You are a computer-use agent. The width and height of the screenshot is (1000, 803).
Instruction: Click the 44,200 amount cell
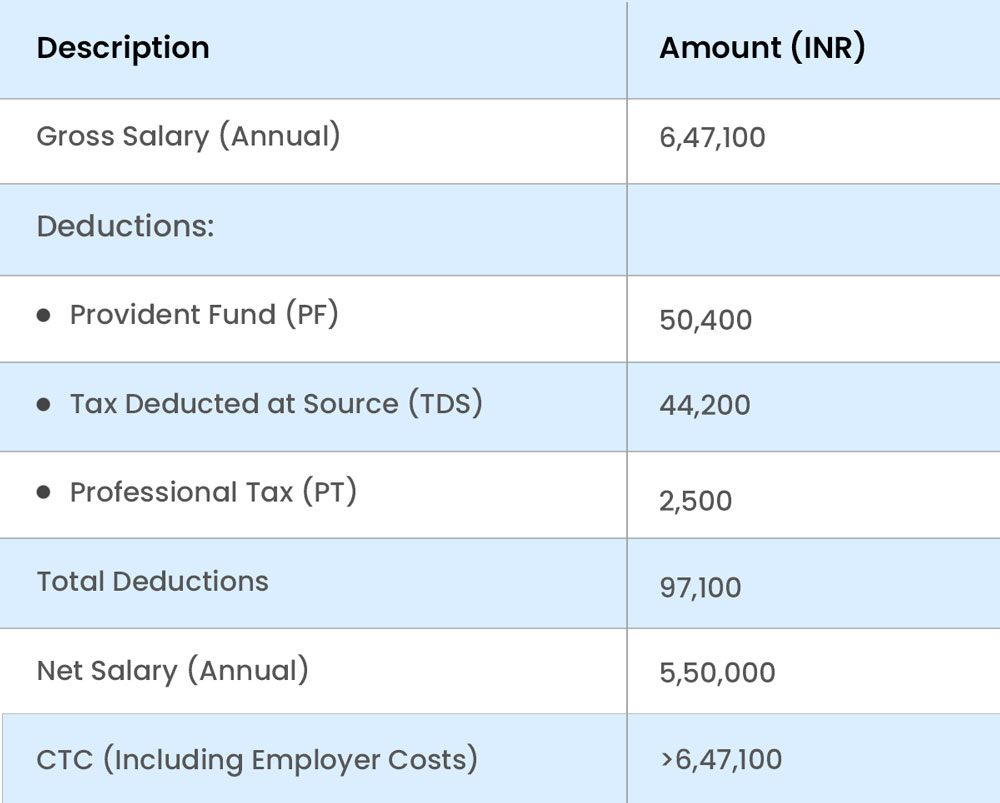point(704,406)
